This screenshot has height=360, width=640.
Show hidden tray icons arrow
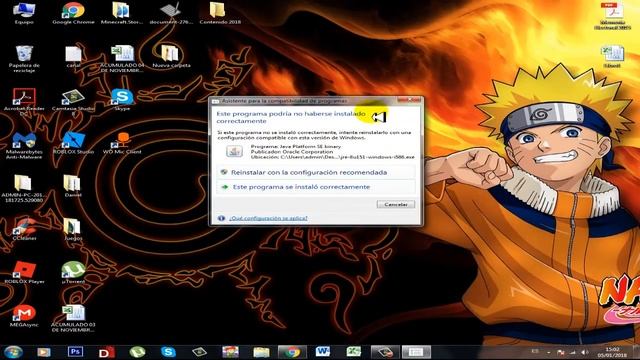[x=549, y=352]
